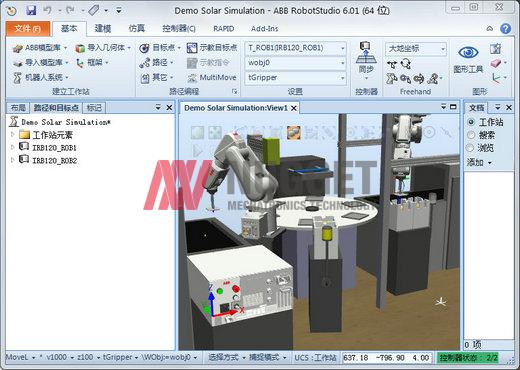Open the 大地坐标 coordinate system combo box
This screenshot has height=370, width=520.
[416, 49]
